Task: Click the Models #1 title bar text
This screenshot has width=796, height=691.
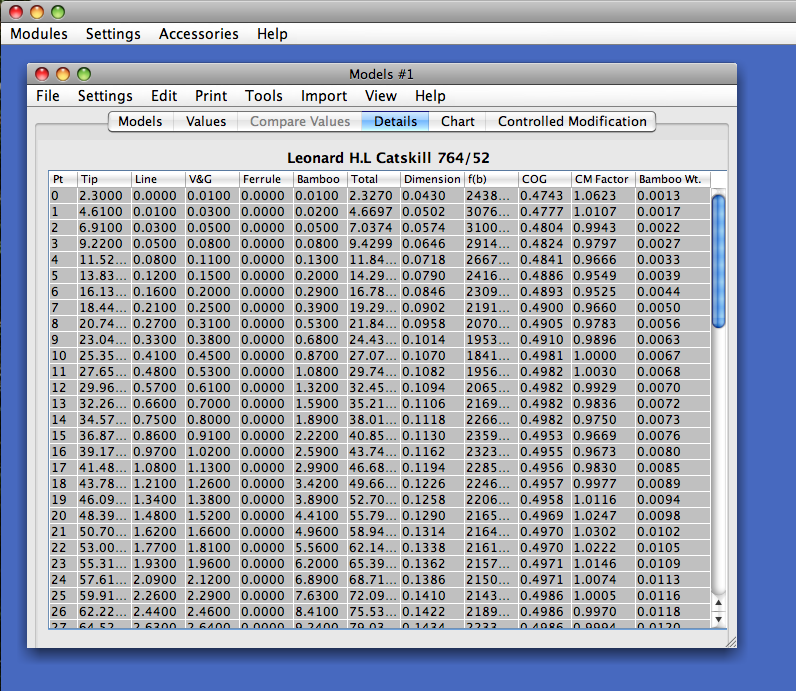Action: tap(381, 75)
